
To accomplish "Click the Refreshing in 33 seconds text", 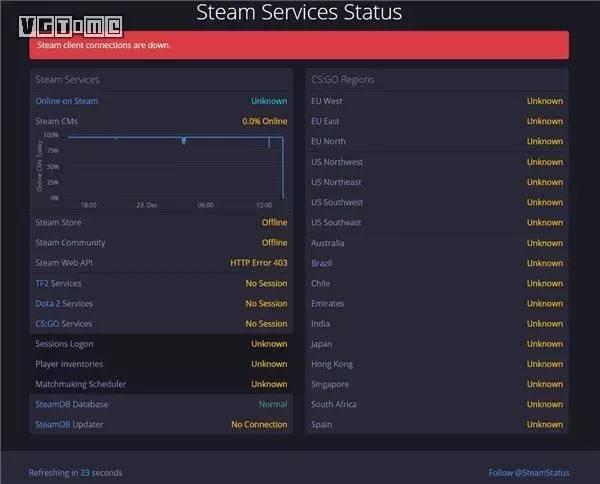I will point(76,473).
